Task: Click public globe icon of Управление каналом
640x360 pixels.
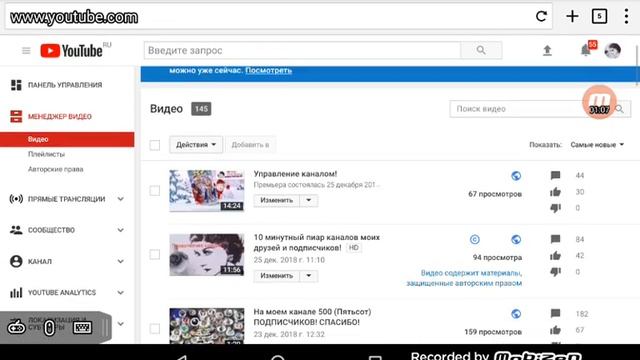Action: coord(516,176)
